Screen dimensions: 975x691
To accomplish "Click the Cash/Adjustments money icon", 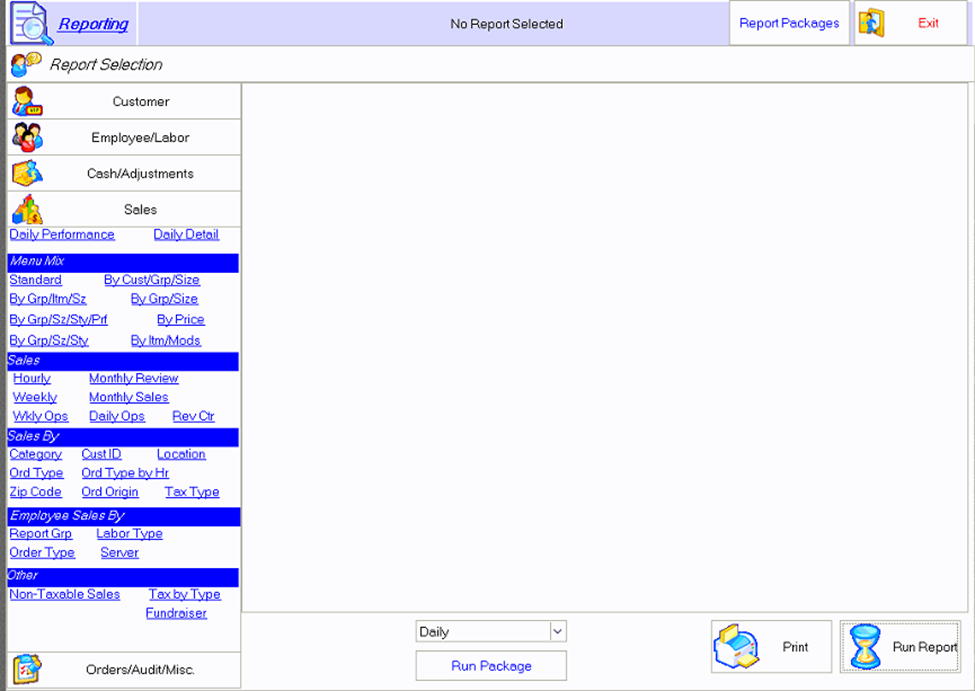I will tap(27, 174).
